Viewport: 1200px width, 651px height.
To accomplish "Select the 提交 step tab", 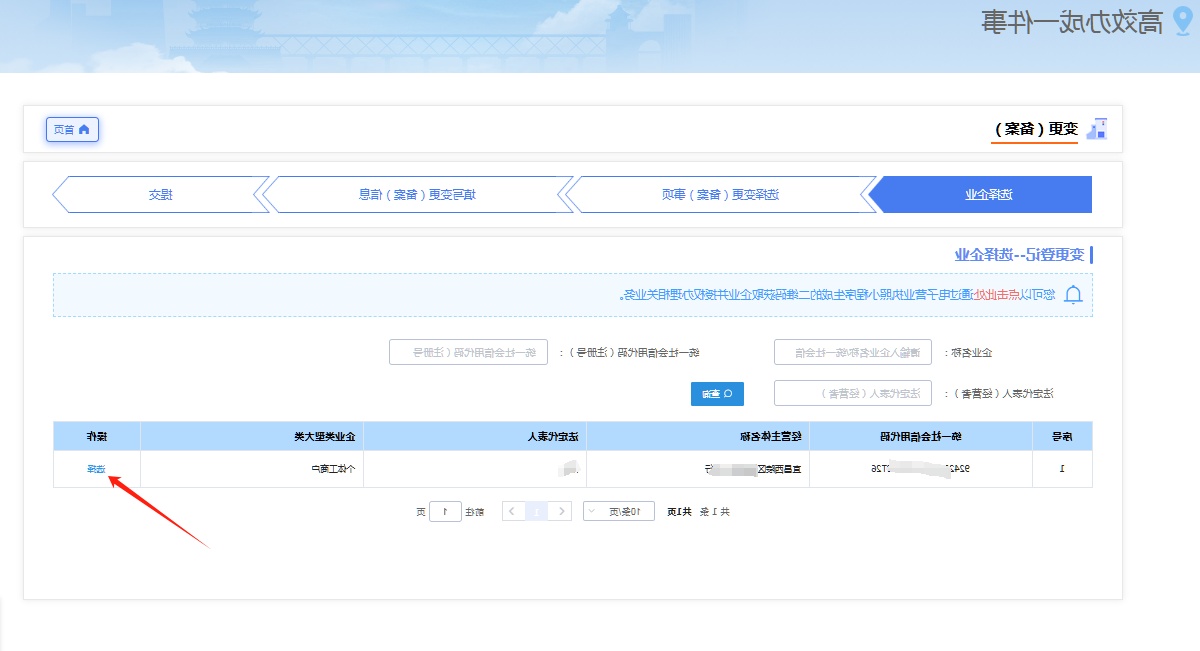I will tap(160, 194).
